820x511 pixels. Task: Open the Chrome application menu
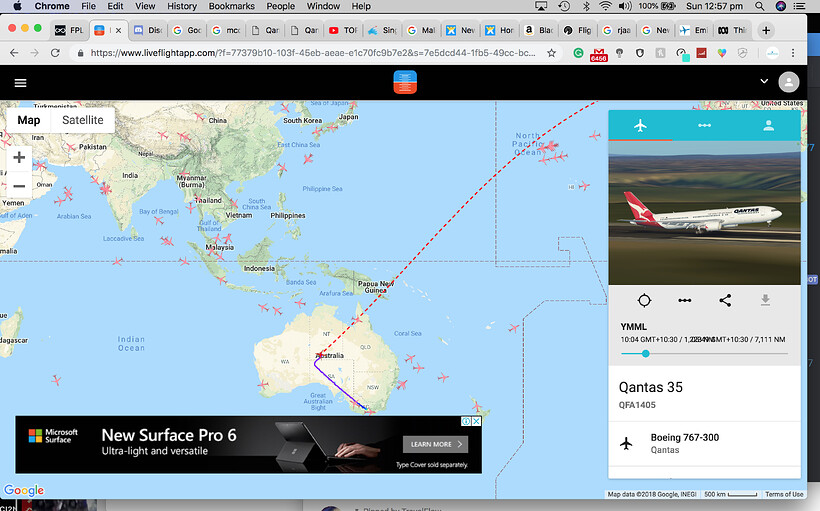pos(52,6)
